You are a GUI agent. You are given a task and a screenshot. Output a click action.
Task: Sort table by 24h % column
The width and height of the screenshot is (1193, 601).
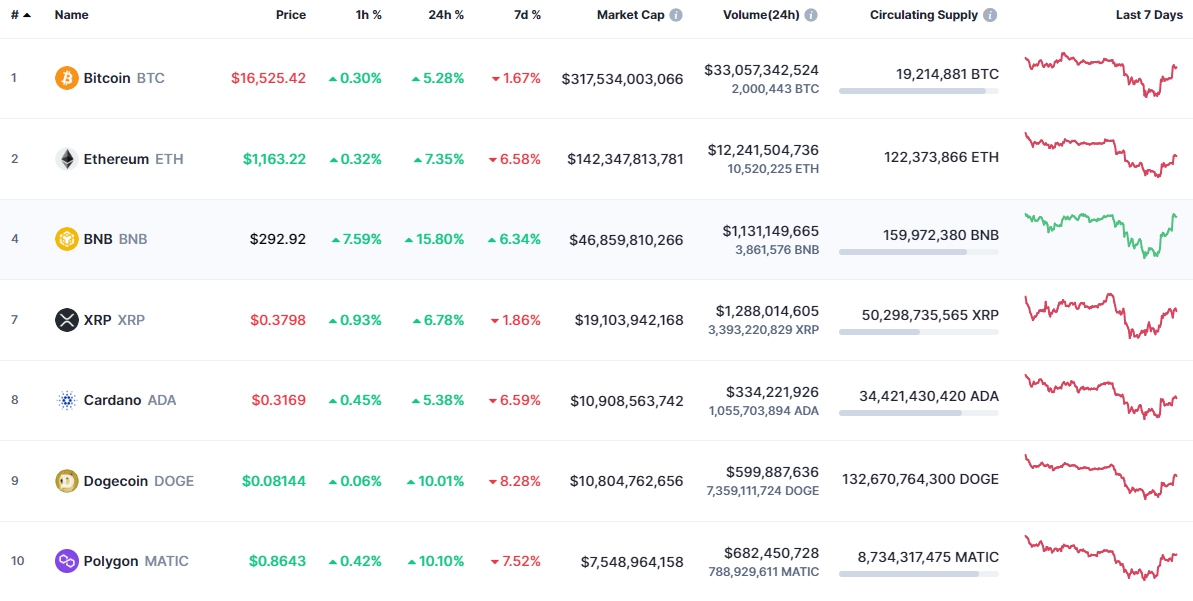tap(444, 15)
